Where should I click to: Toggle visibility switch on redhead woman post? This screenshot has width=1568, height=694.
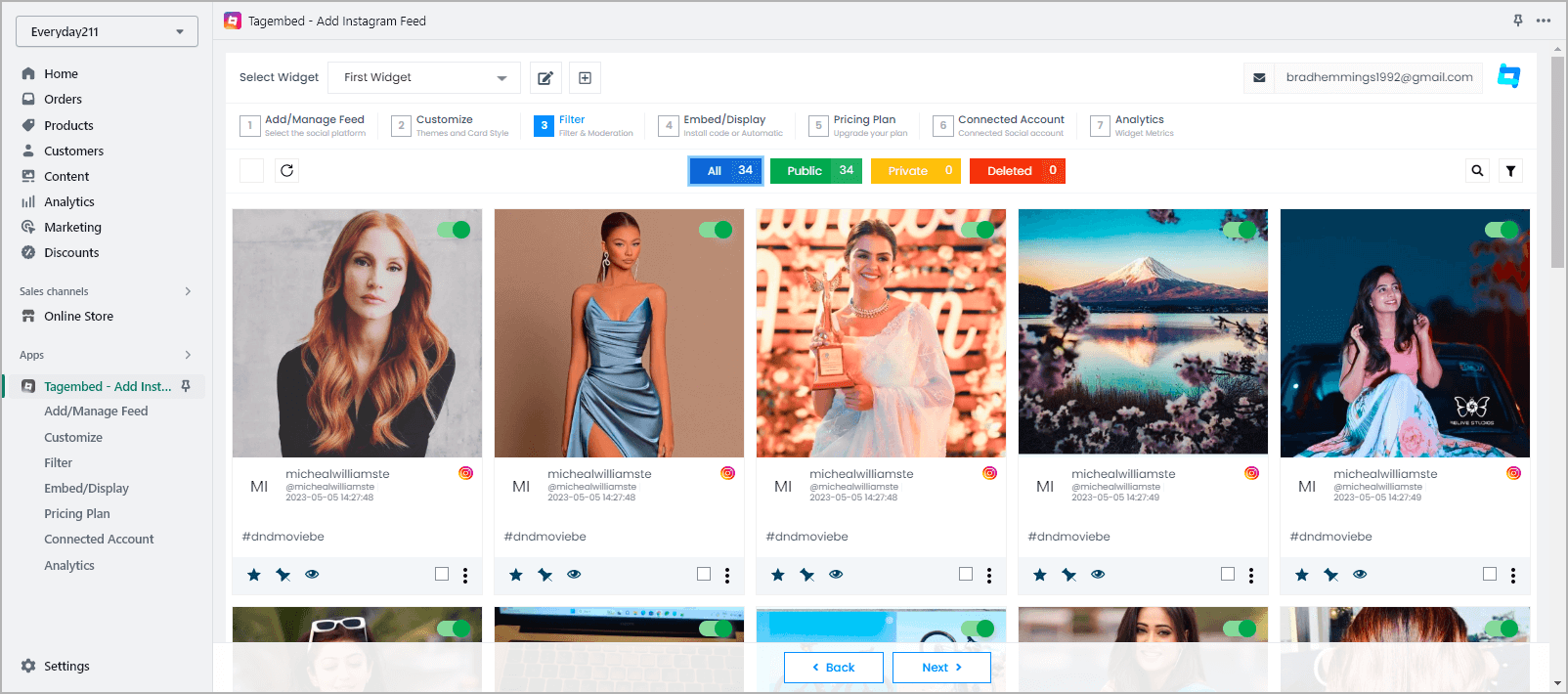[454, 230]
